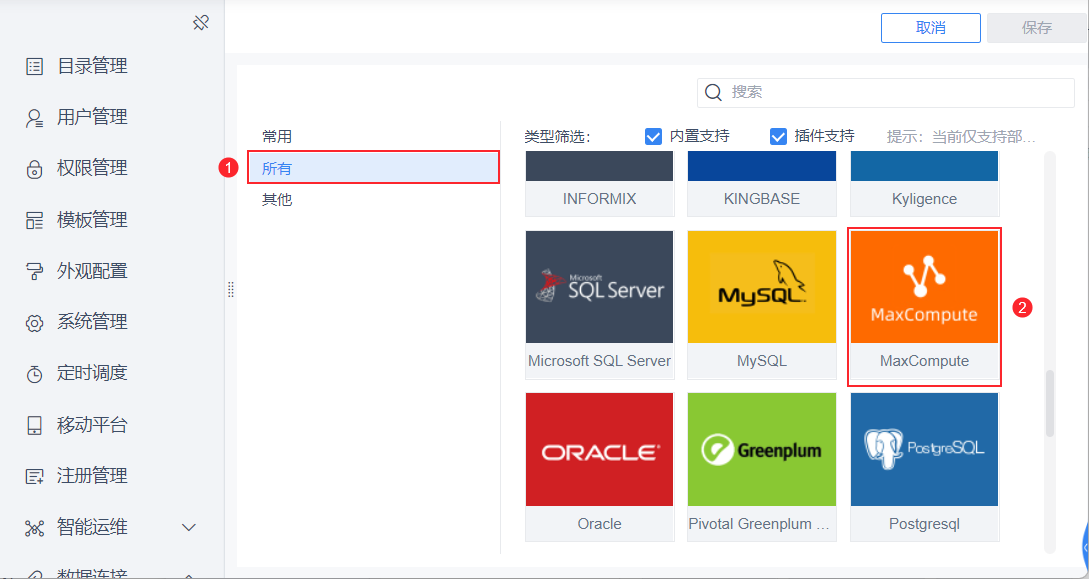Click the 类型筛选 label
Screen dimensions: 1089x579
click(x=558, y=137)
